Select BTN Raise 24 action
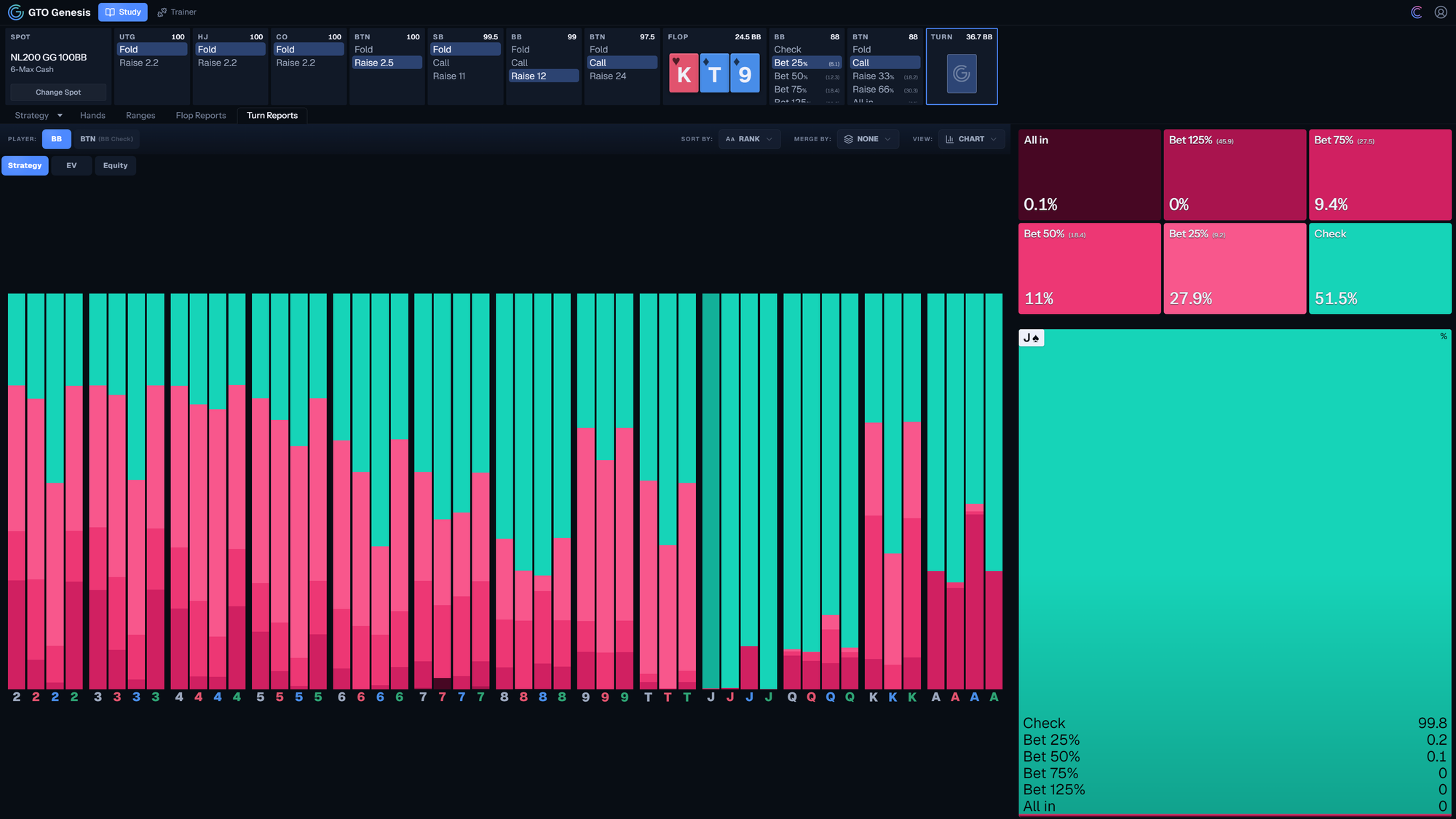This screenshot has height=819, width=1456. click(x=622, y=76)
